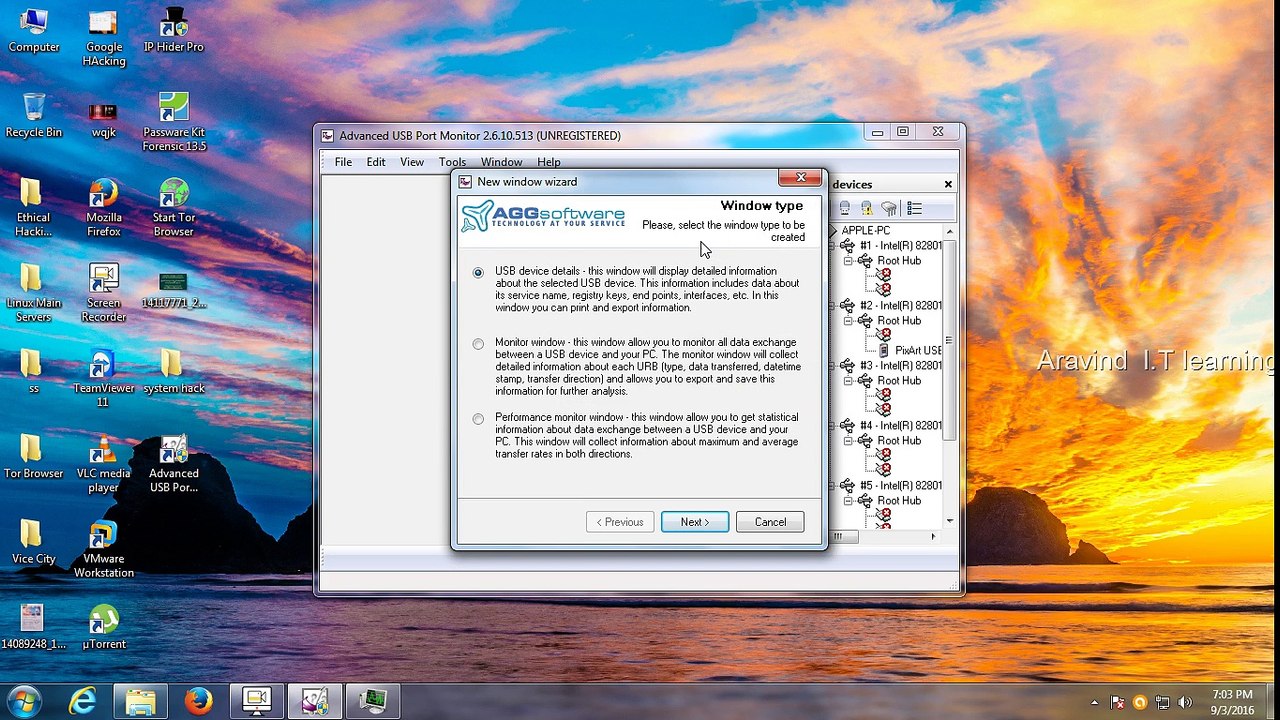Collapse the Root Hub under controller #1

coord(848,261)
